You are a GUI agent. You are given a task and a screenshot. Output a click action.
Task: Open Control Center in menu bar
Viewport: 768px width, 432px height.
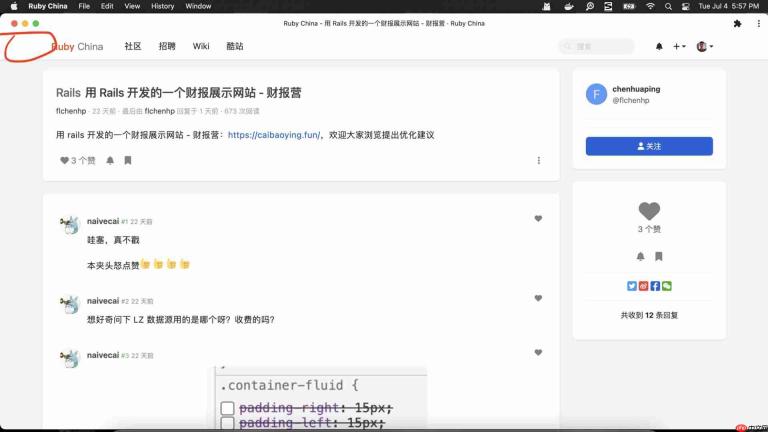[686, 6]
